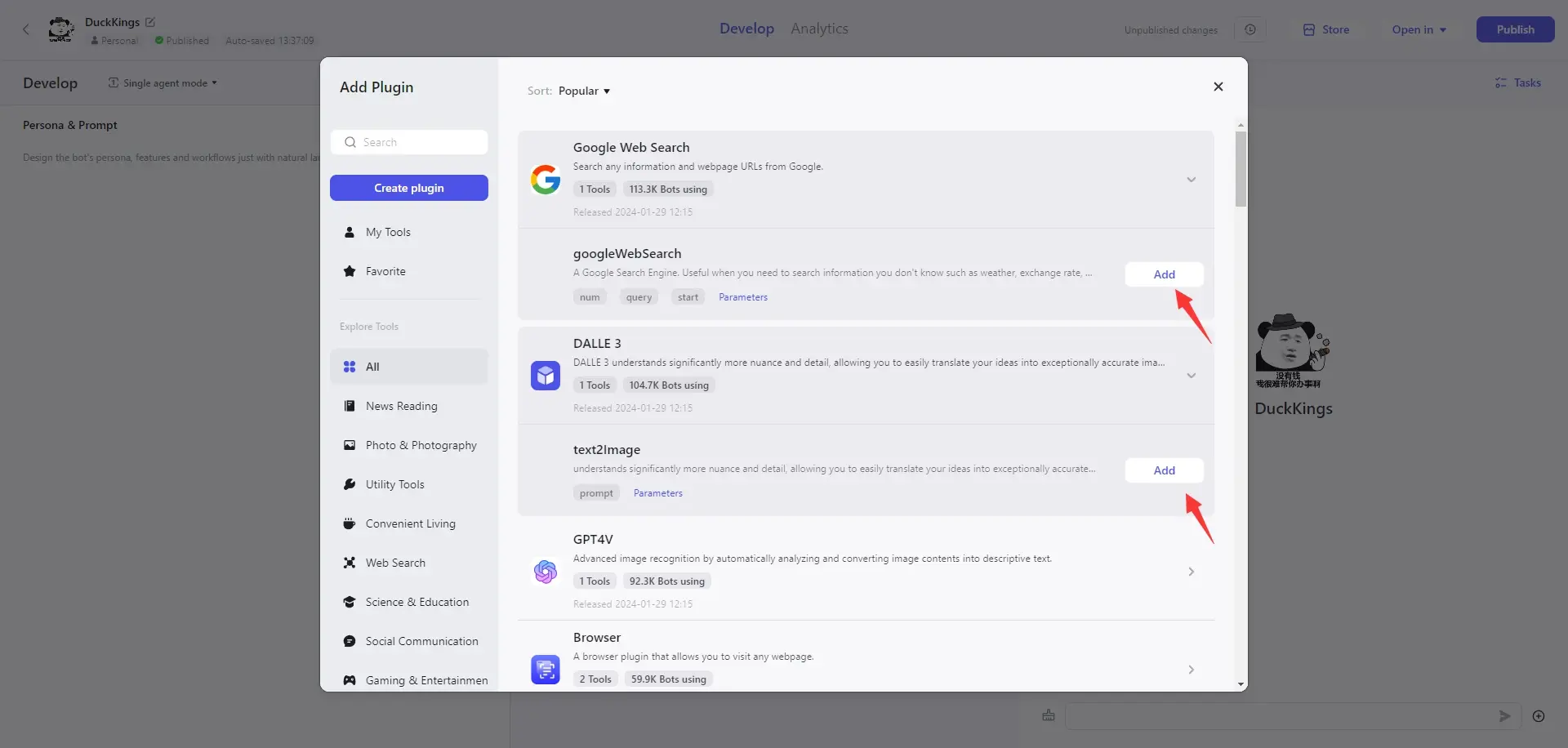Click the Favorite star icon
This screenshot has width=1568, height=748.
click(350, 271)
